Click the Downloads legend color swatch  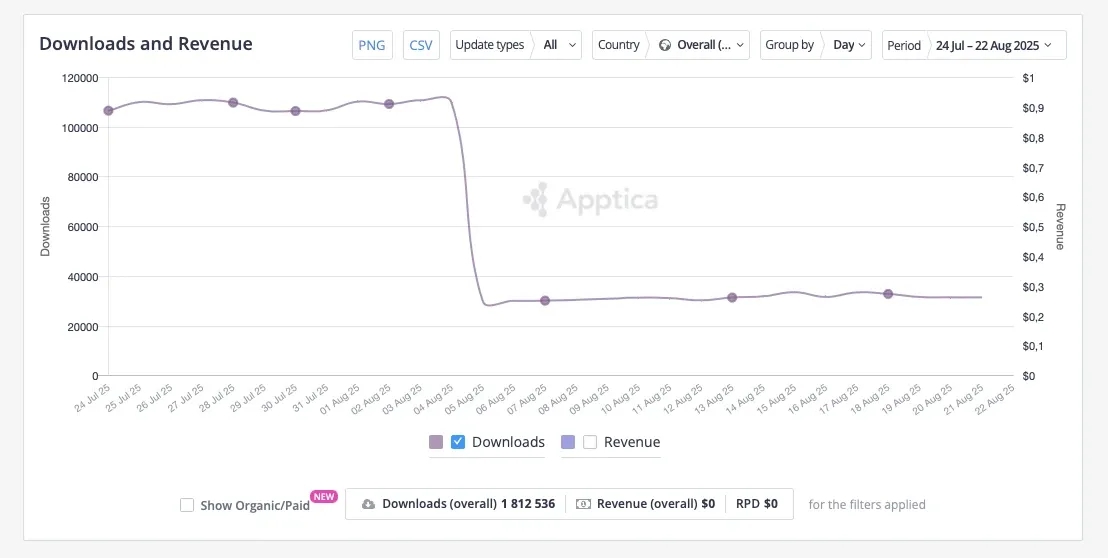(436, 442)
